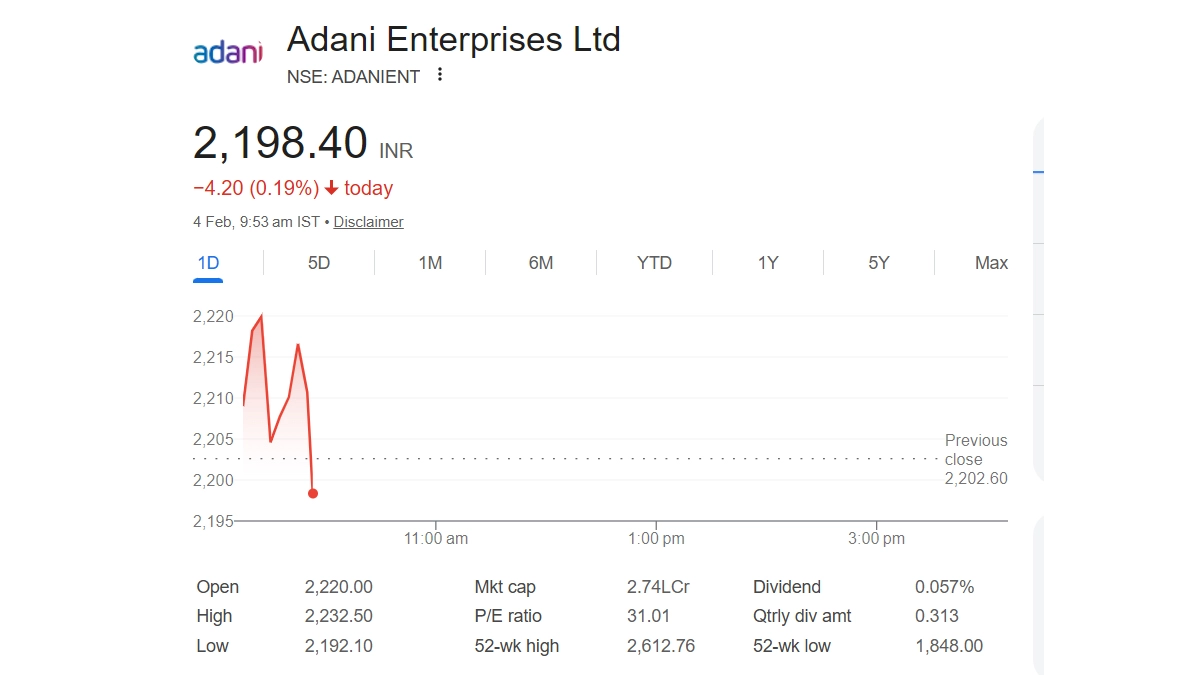The width and height of the screenshot is (1200, 675).
Task: Click the Mkt cap value 2.74LCr
Action: click(x=658, y=587)
